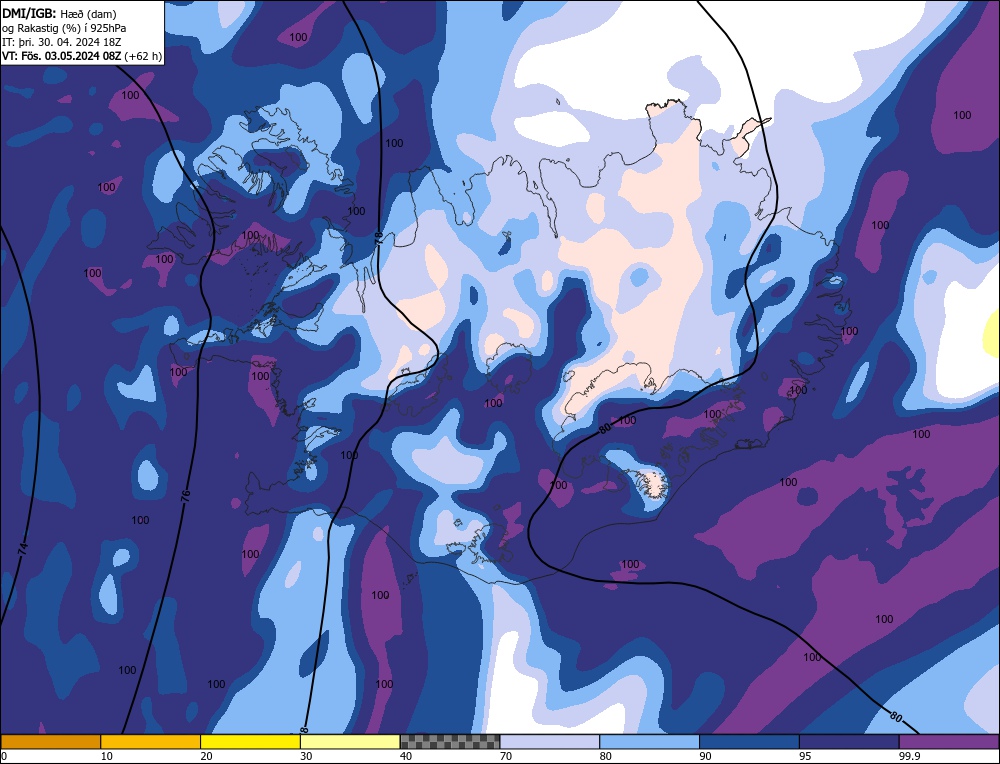Click the legend value 95
Viewport: 1000px width, 764px height.
[805, 756]
